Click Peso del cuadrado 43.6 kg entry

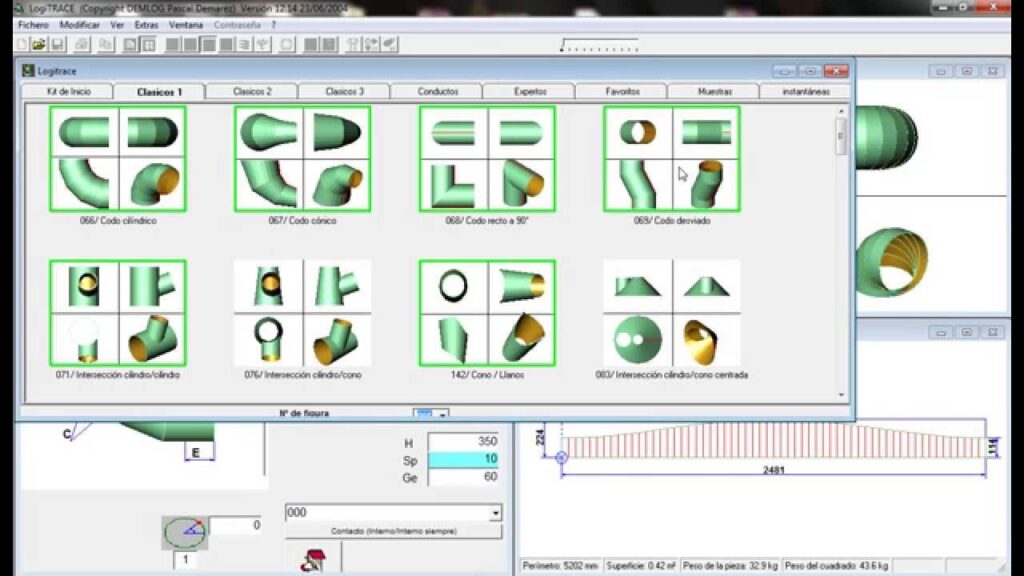click(x=837, y=566)
